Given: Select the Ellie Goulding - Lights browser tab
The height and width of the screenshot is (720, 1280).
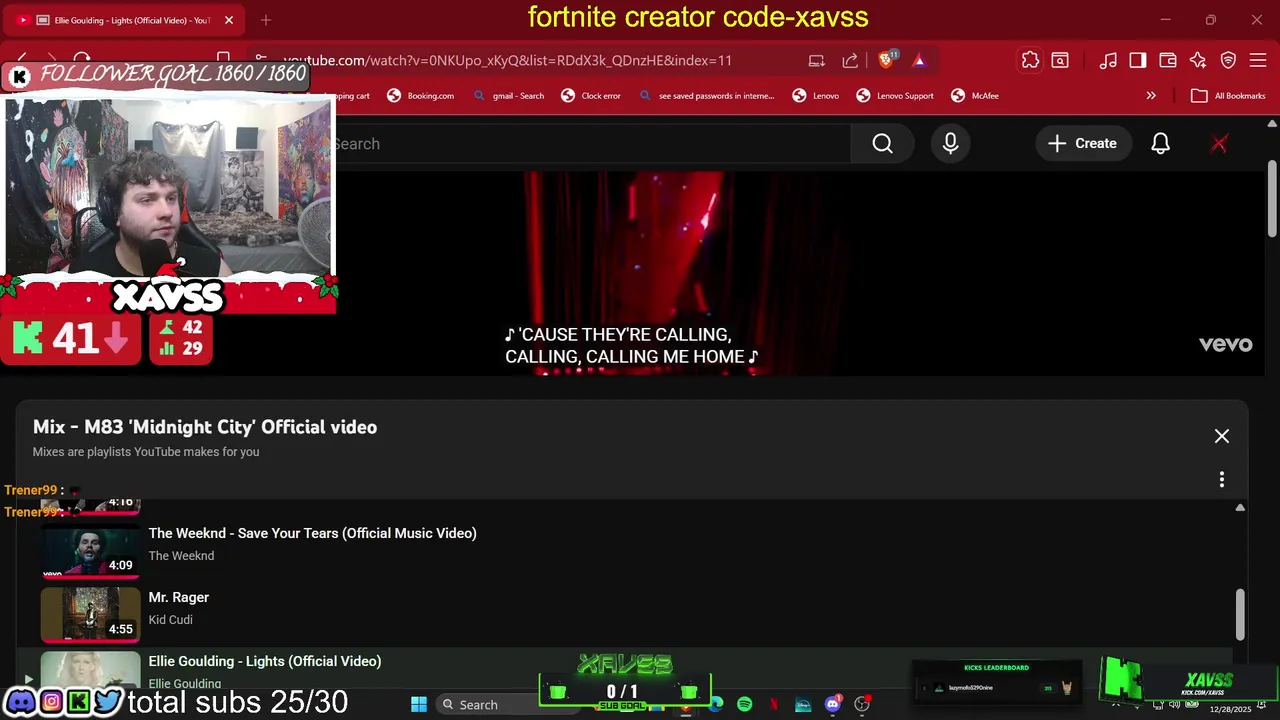Looking at the screenshot, I should point(125,20).
